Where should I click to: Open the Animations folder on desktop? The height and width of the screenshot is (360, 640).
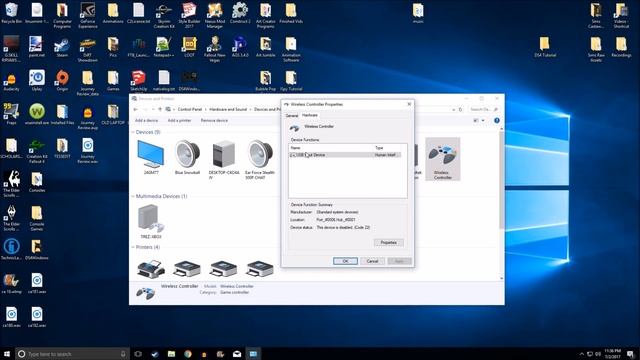click(x=113, y=13)
